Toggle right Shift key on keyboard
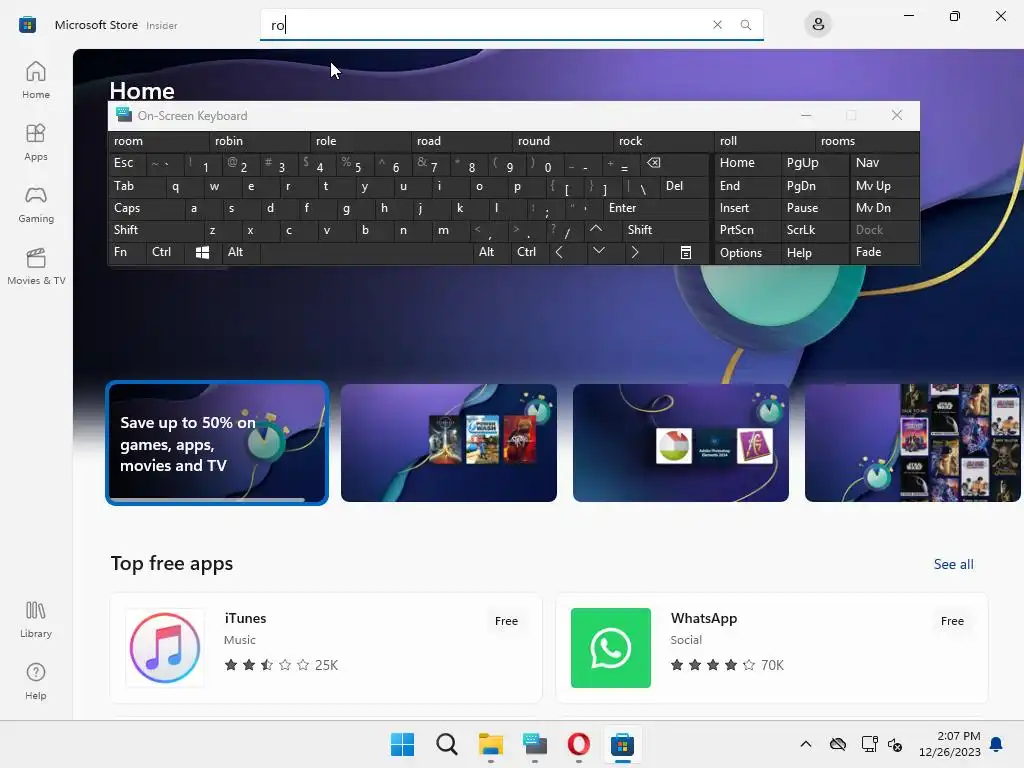Image resolution: width=1024 pixels, height=768 pixels. 665,230
